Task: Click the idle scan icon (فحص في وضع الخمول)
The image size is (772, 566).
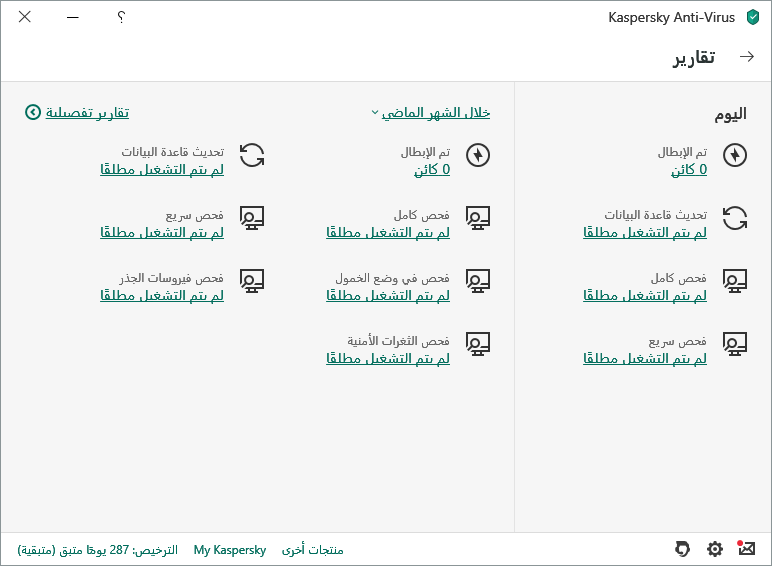Action: point(478,281)
